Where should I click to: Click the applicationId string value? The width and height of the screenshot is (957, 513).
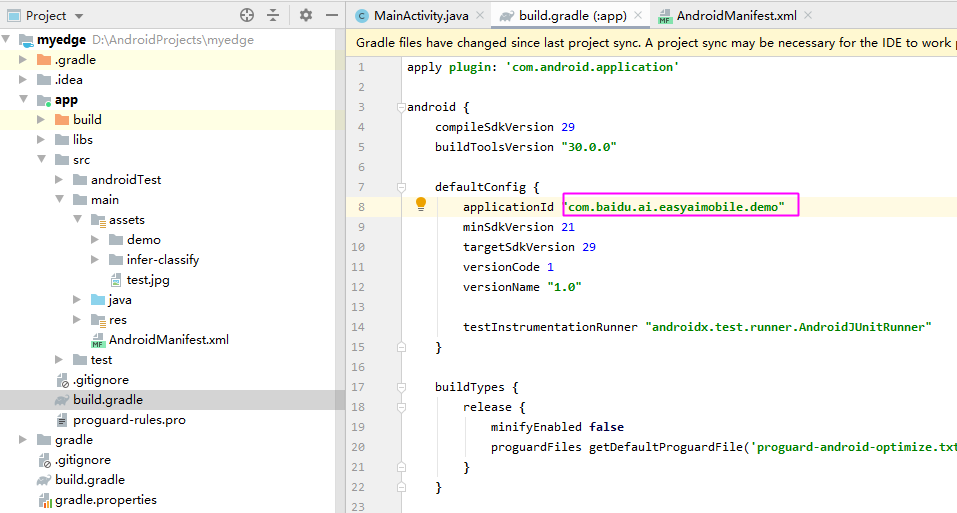coord(673,207)
